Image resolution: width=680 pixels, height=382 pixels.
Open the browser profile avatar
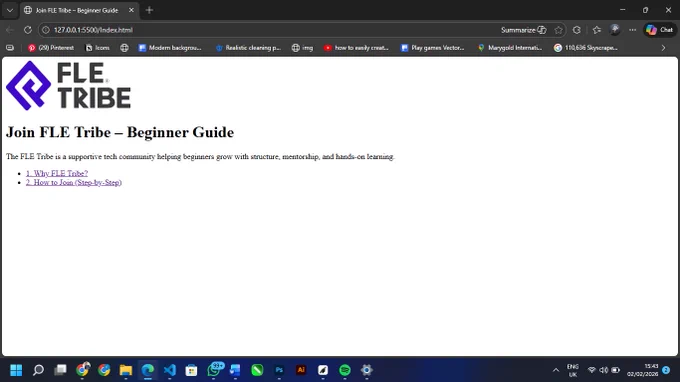point(615,29)
